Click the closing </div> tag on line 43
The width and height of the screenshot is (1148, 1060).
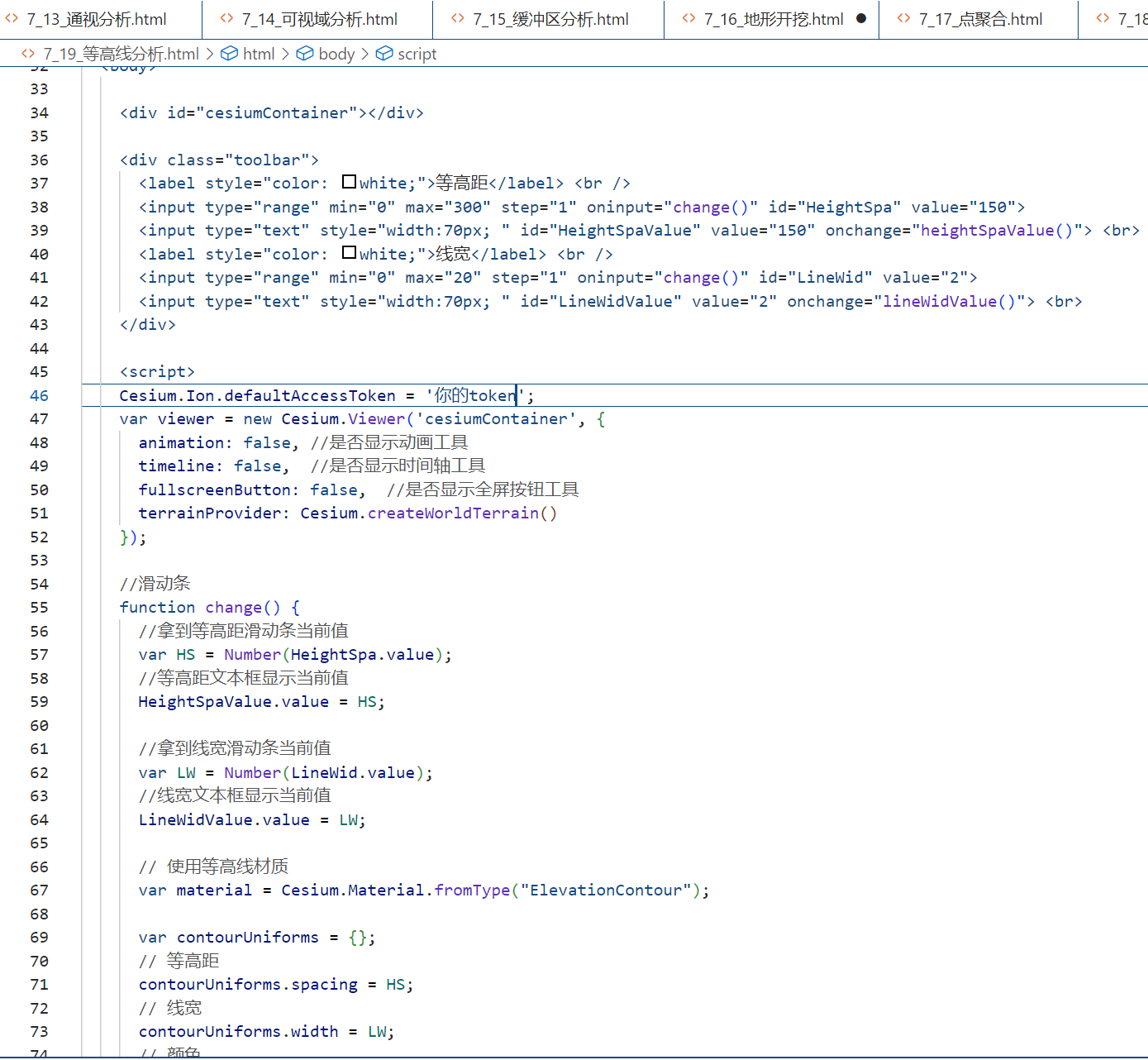click(x=148, y=325)
